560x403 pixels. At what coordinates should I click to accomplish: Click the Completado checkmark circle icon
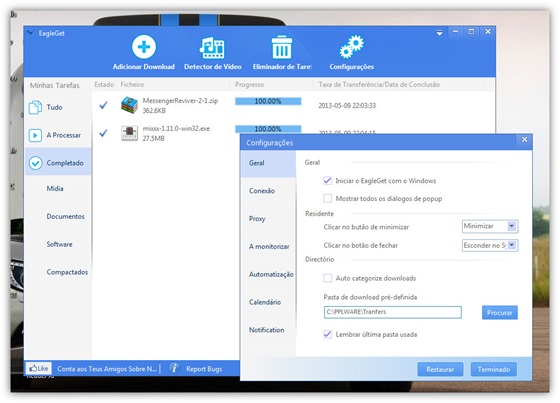[35, 163]
